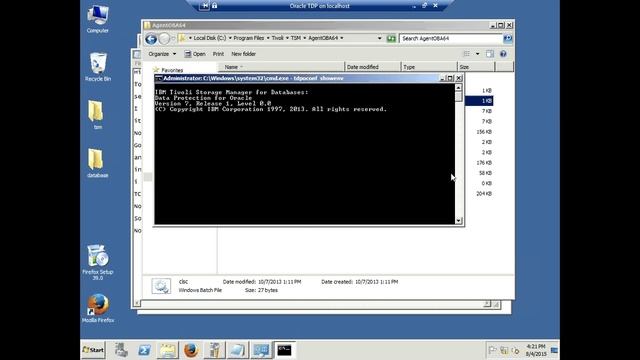Sort by the Type column header

click(x=429, y=67)
